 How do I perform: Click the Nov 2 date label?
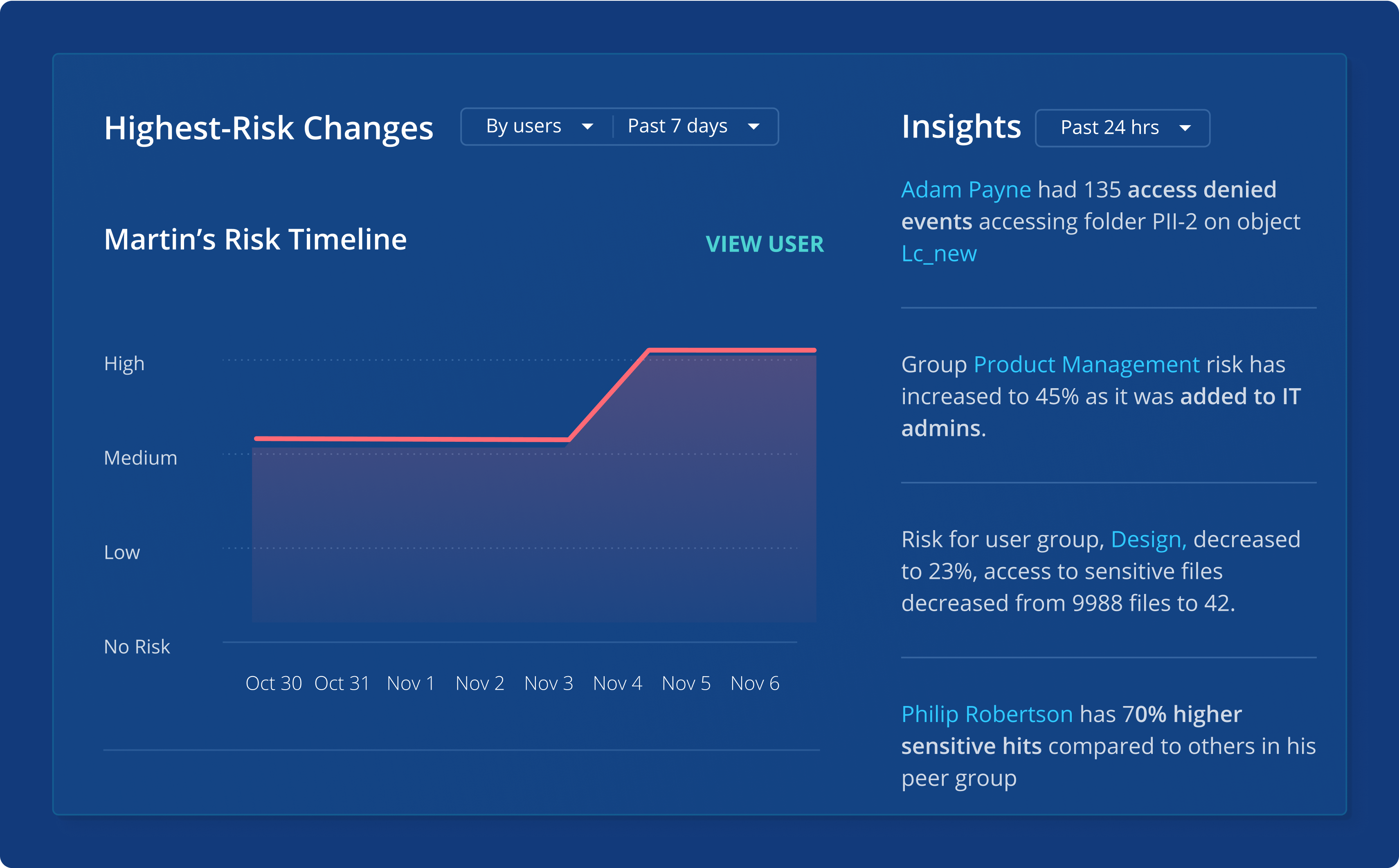click(479, 683)
